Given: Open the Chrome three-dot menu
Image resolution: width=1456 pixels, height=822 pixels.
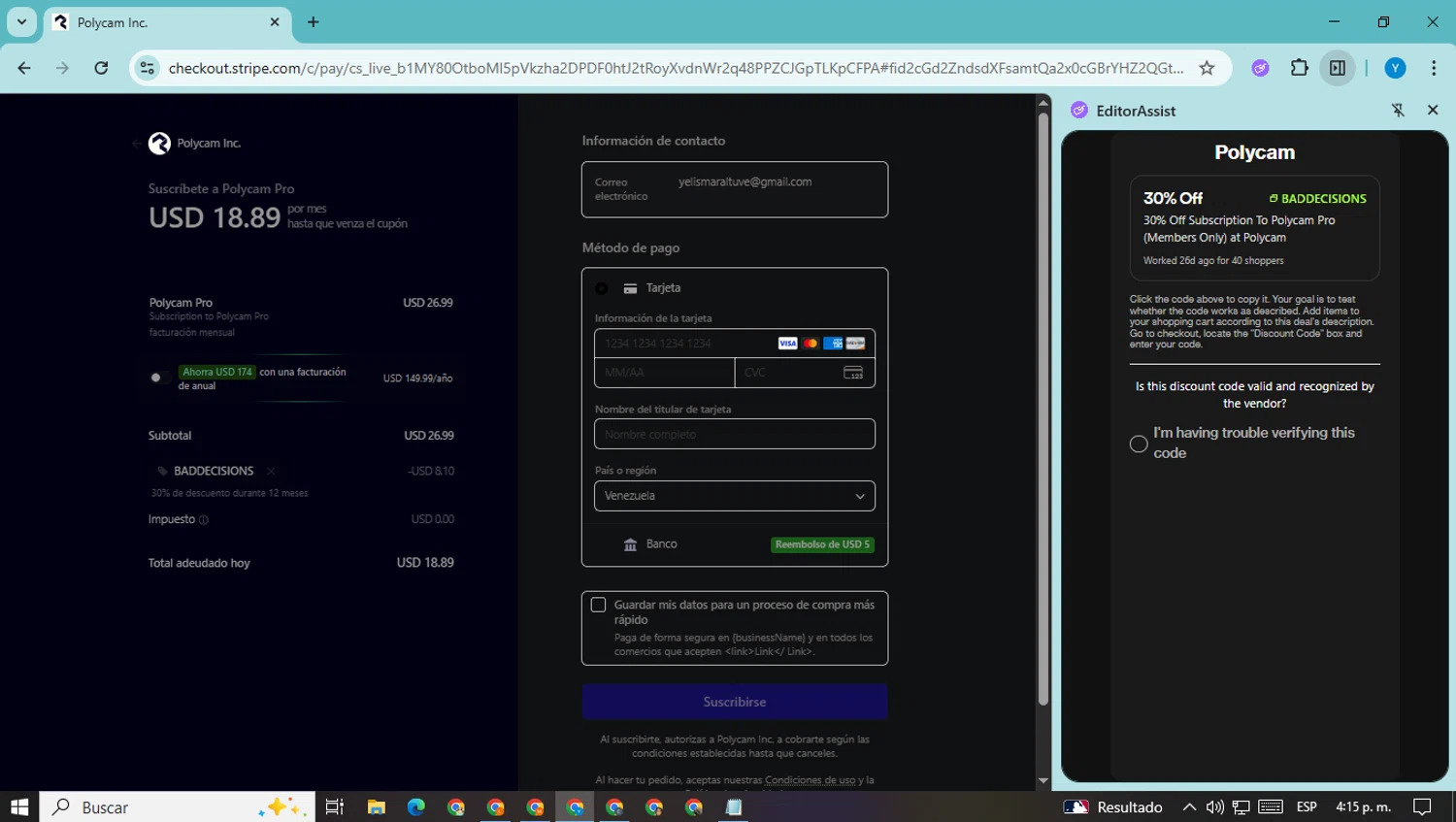Looking at the screenshot, I should 1434,68.
